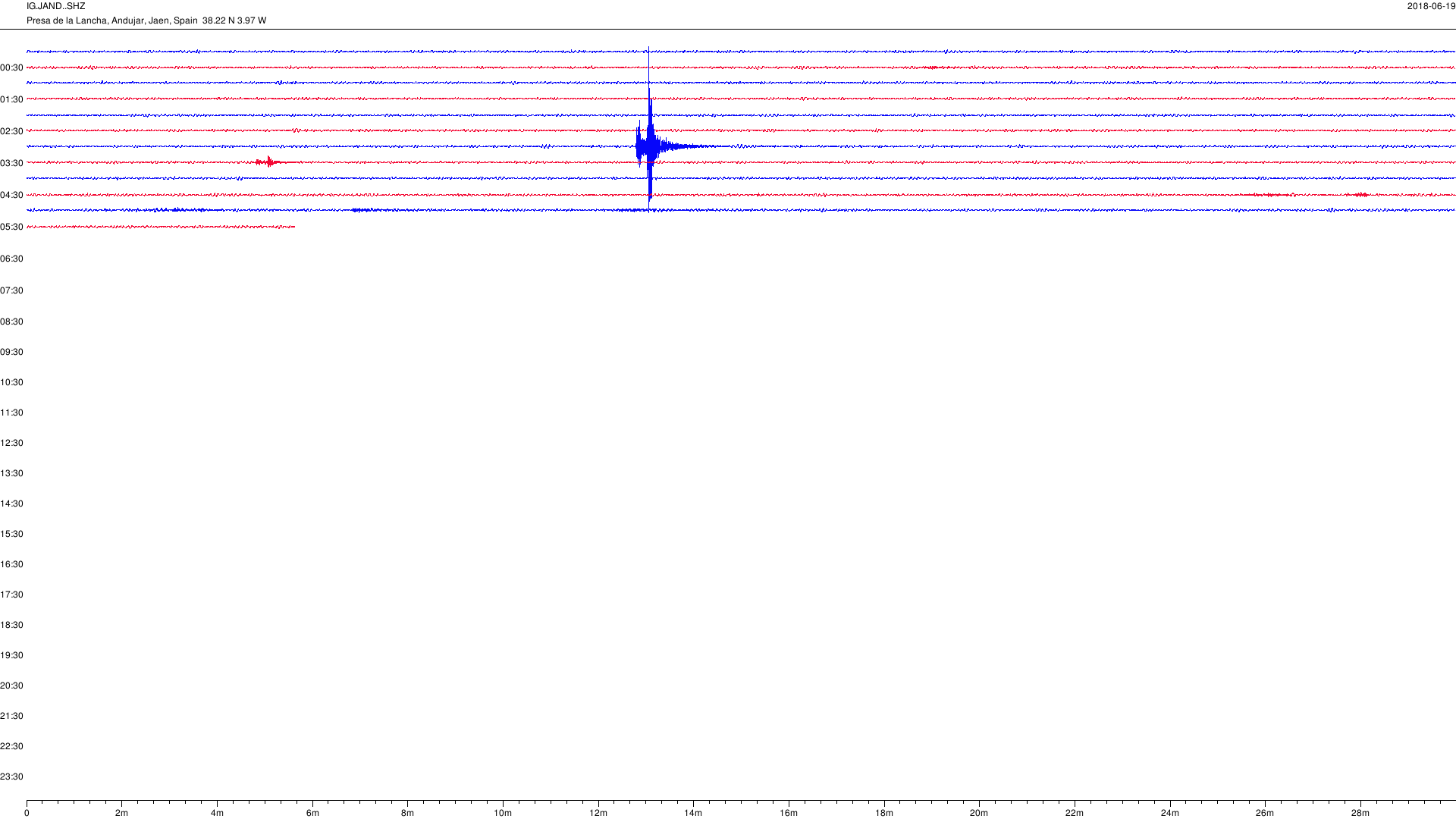Screen dimensions: 1456x819
Task: Click the 01:30 time label
Action: tap(11, 99)
